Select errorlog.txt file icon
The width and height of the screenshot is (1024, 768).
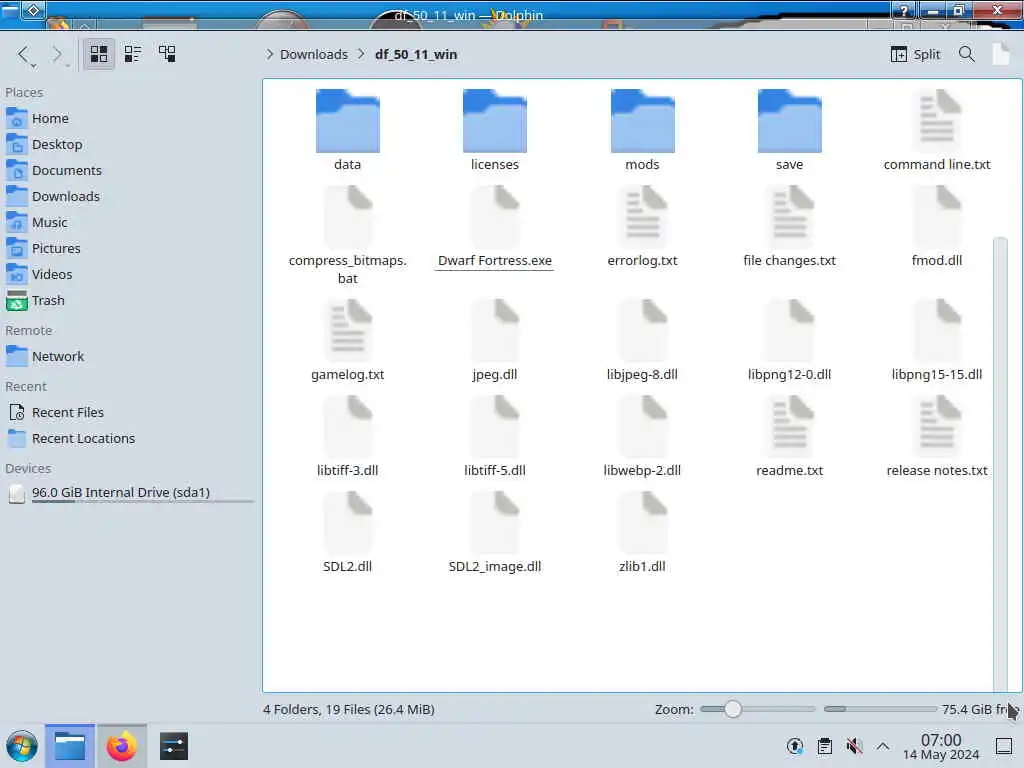click(642, 216)
